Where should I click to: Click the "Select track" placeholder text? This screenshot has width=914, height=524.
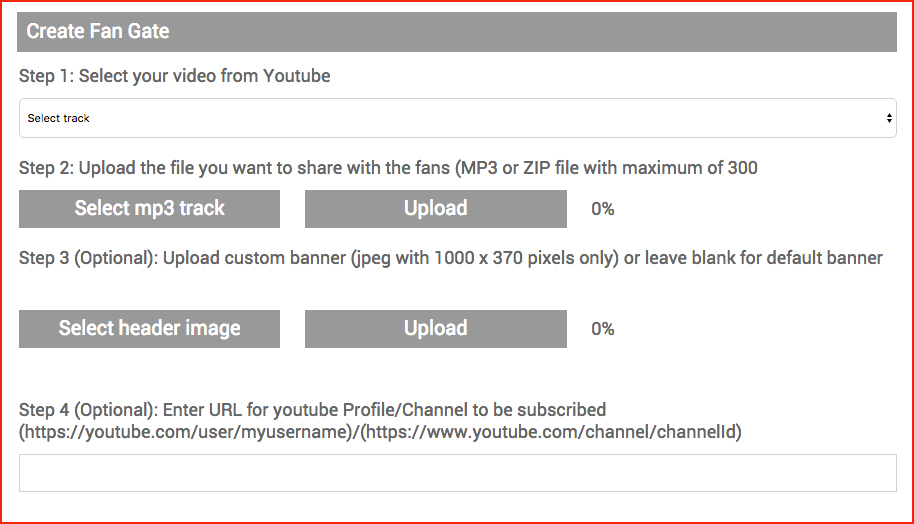pos(59,118)
